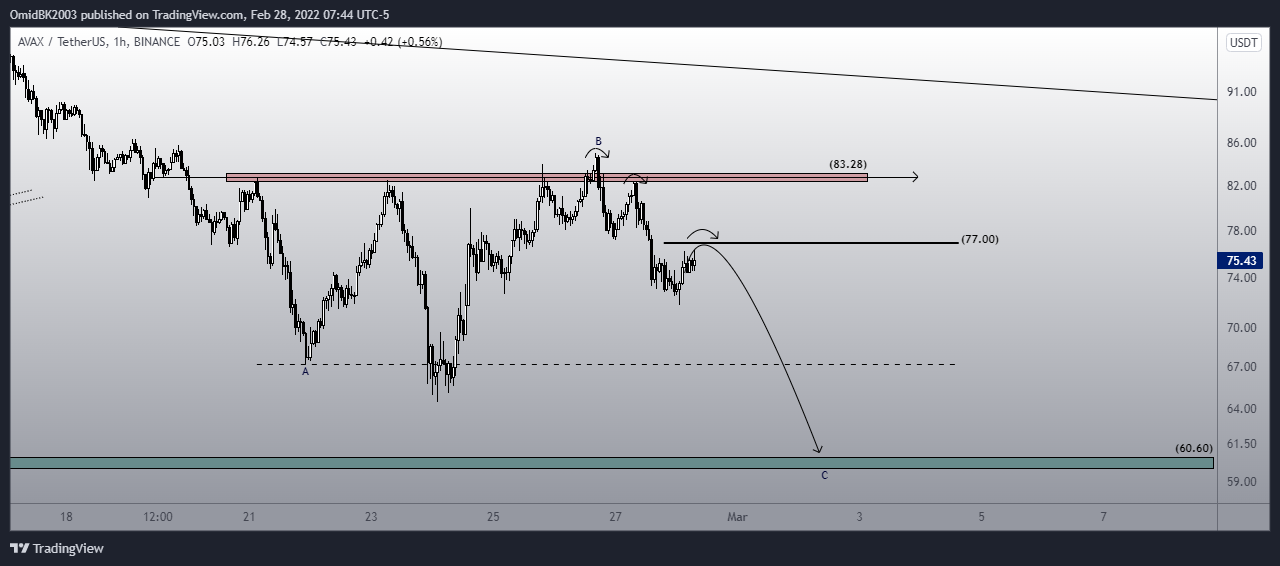Click the TradingView logo at bottom left

coord(57,548)
